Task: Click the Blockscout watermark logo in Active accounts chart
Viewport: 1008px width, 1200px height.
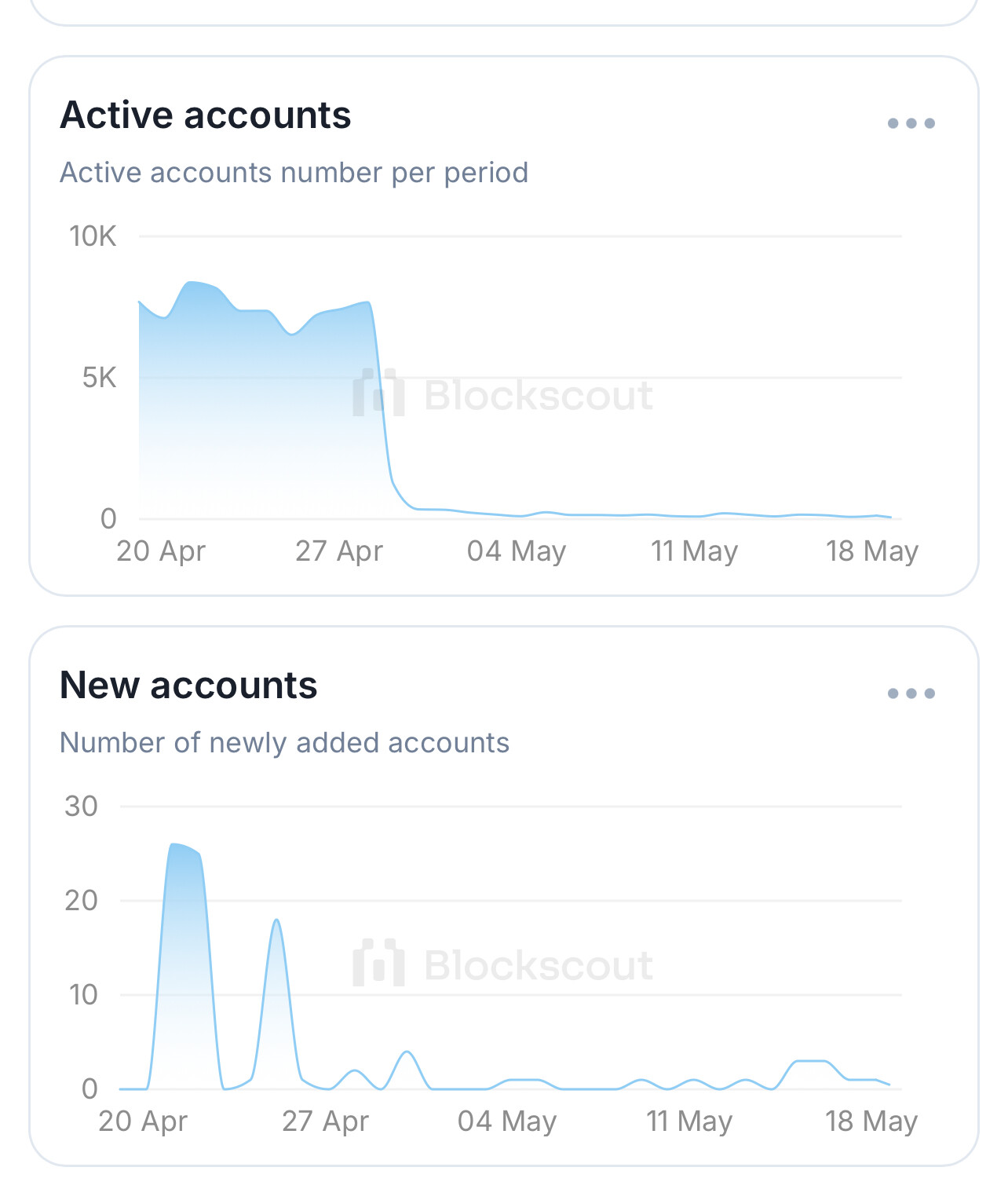Action: (x=503, y=394)
